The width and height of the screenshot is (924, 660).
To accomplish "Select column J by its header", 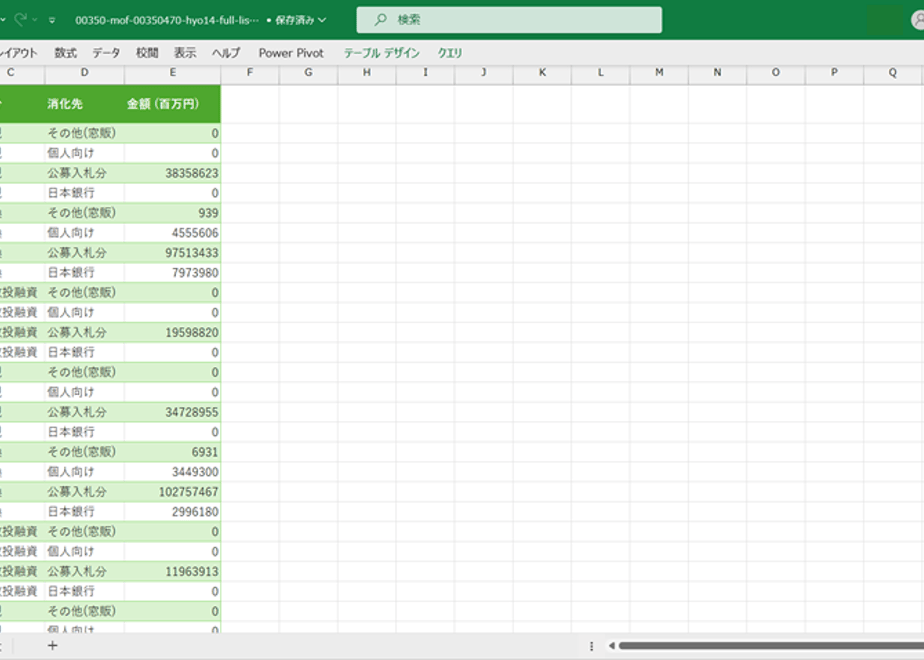I will point(484,72).
